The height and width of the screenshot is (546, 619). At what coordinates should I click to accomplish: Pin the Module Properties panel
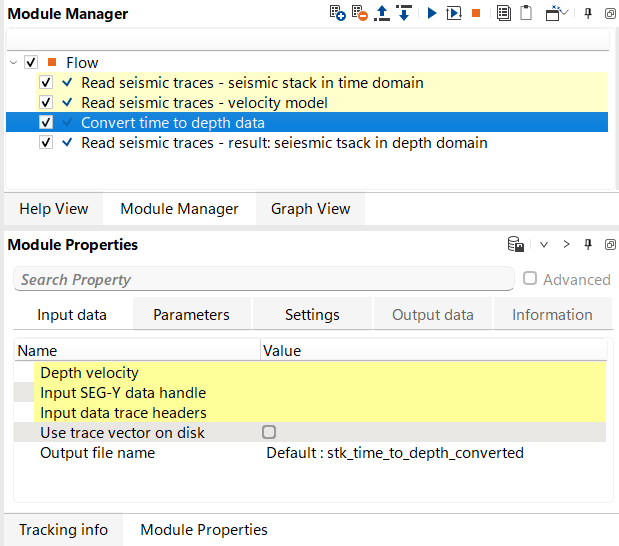pos(588,244)
